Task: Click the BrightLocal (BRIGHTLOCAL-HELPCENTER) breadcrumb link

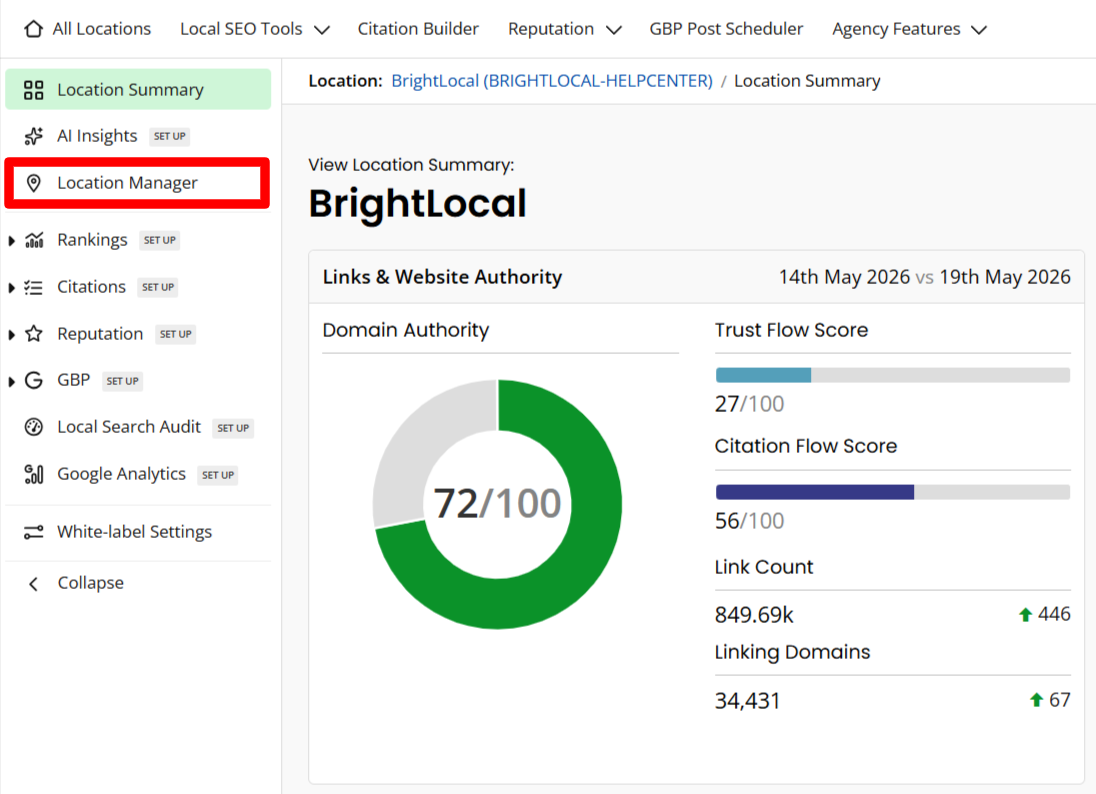Action: point(551,81)
